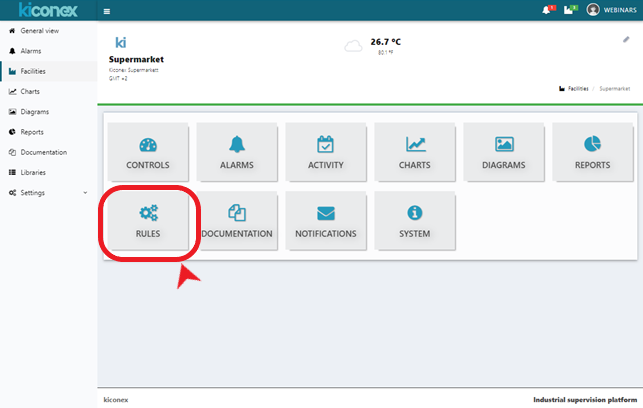Viewport: 643px width, 408px height.
Task: Click the Alarms bell tile
Action: 237,153
